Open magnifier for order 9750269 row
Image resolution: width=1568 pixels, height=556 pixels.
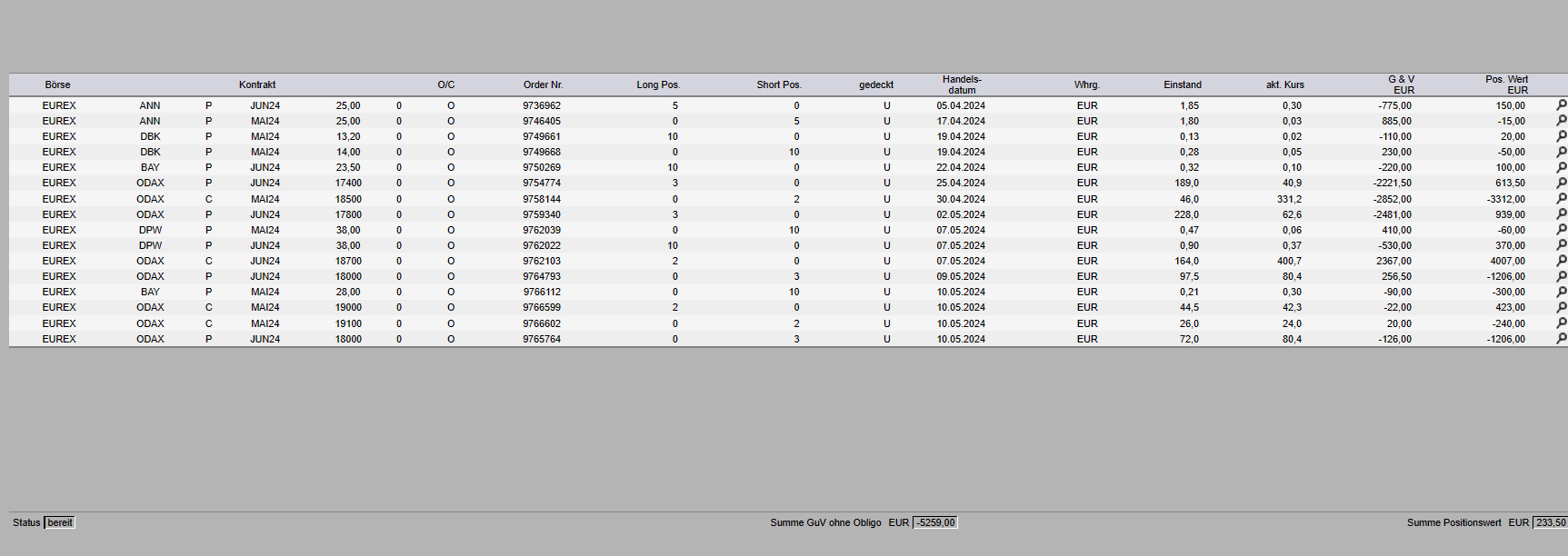point(1561,167)
